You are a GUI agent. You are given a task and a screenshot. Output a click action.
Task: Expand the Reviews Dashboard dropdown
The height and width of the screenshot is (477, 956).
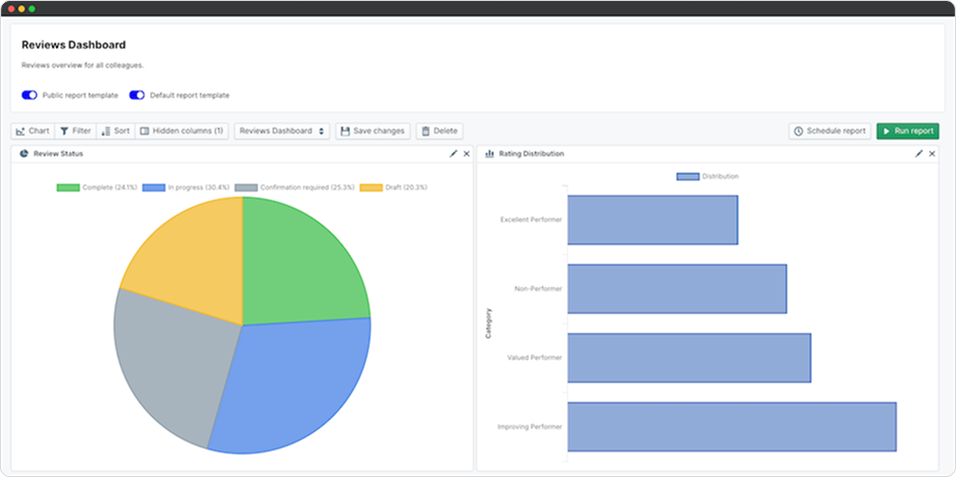pyautogui.click(x=284, y=131)
